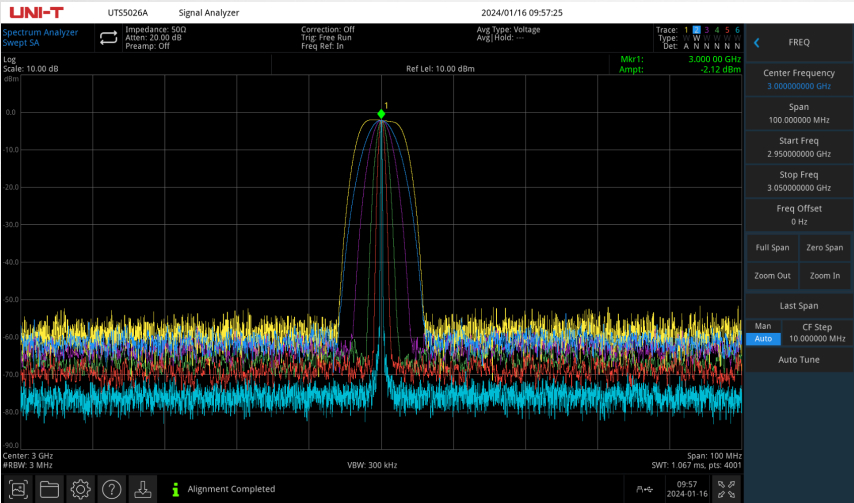
Task: Edit the Stop Freq 3.050000000 GHz field
Action: coord(799,181)
